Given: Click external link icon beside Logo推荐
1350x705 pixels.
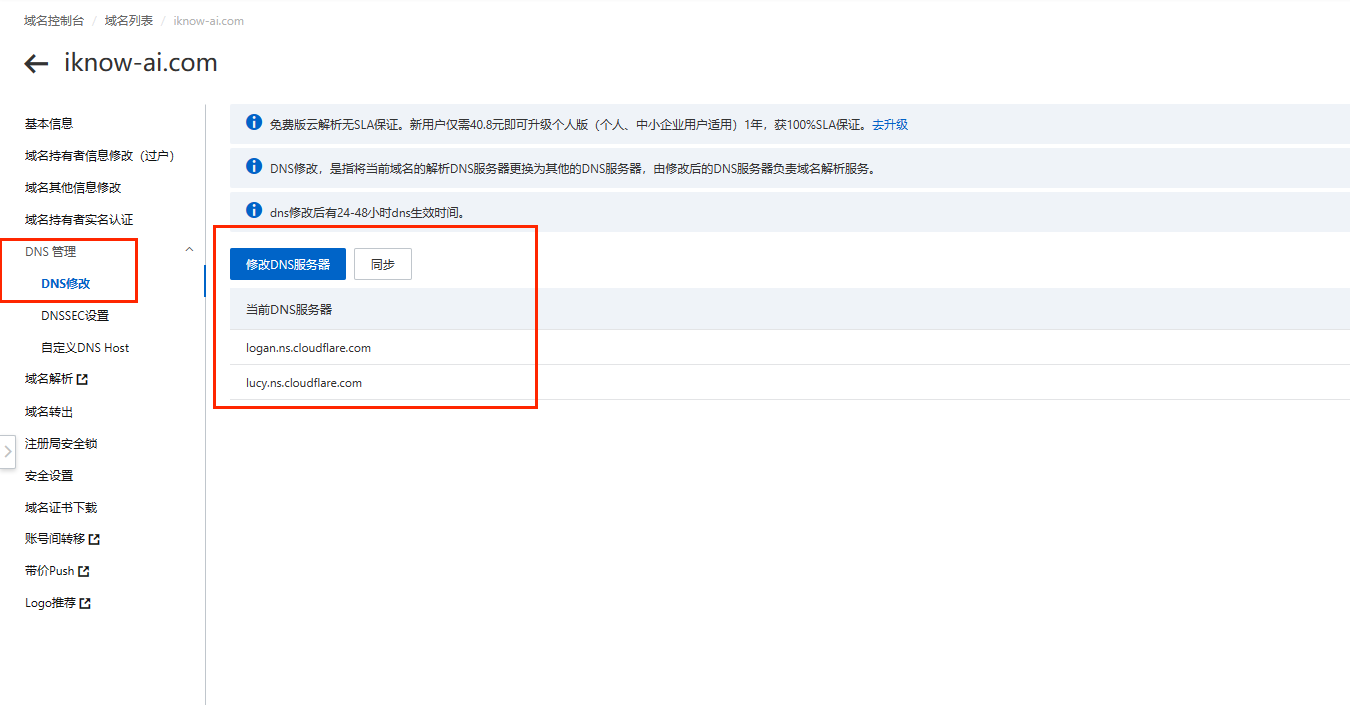Looking at the screenshot, I should 85,604.
